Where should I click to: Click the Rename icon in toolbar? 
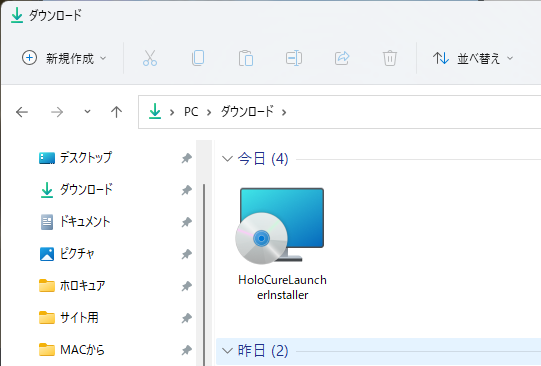pyautogui.click(x=294, y=58)
